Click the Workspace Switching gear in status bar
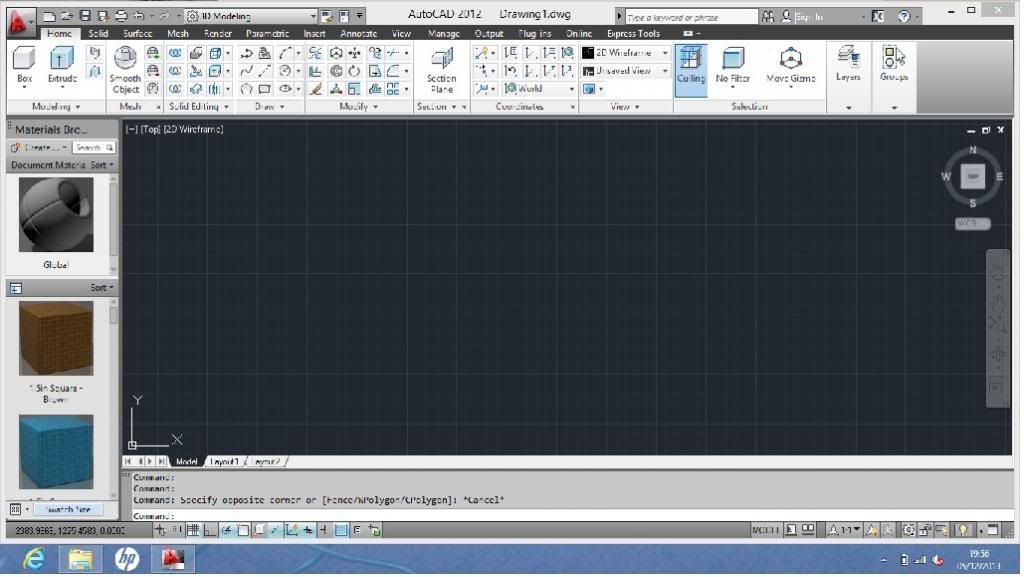 908,530
